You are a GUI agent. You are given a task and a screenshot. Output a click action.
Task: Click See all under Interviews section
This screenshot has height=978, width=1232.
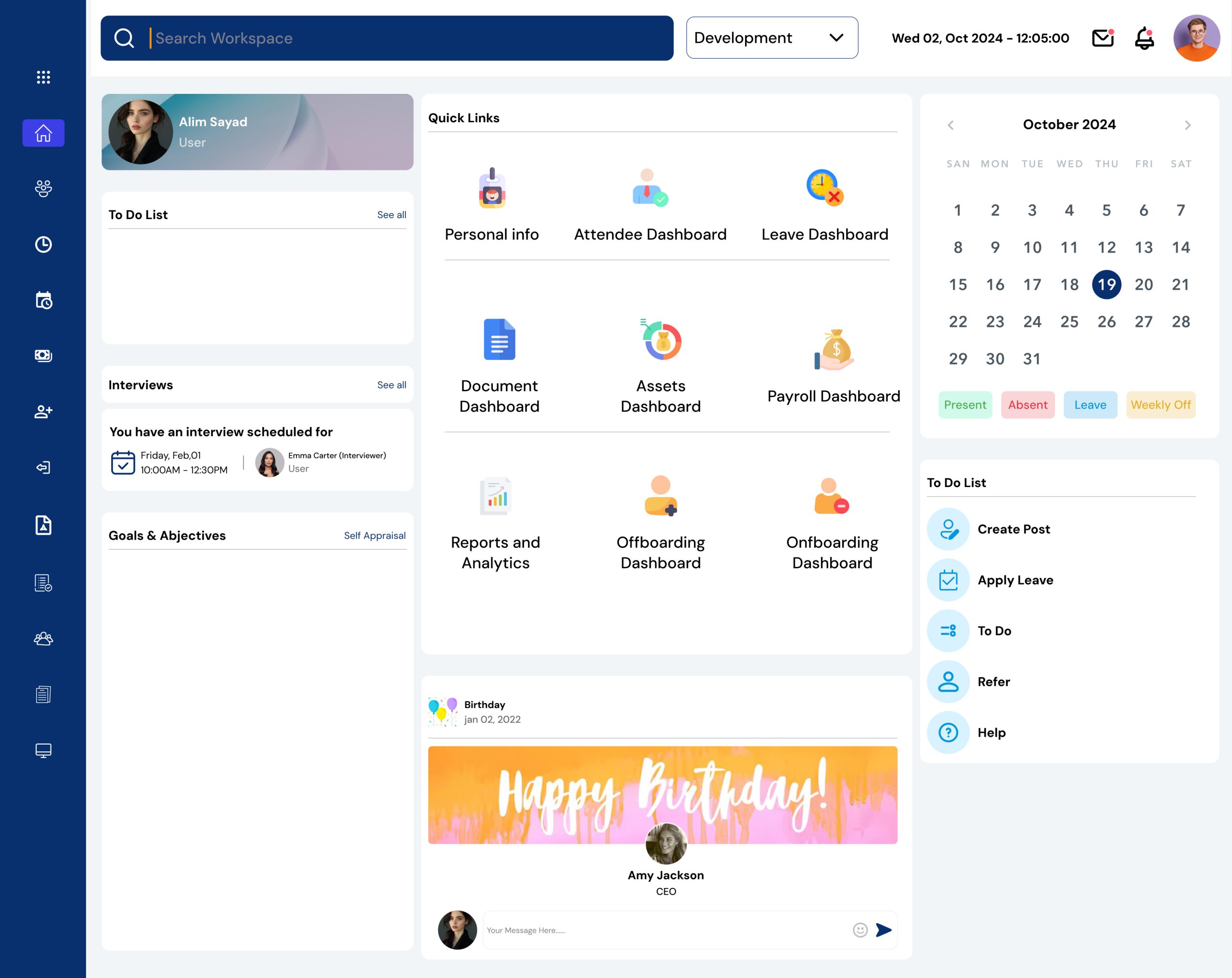tap(390, 385)
